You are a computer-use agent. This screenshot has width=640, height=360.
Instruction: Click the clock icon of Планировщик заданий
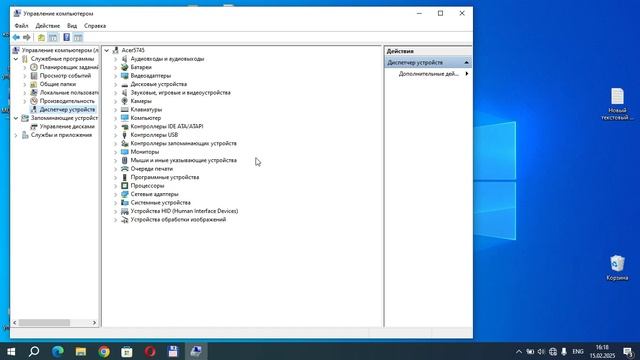[34, 67]
